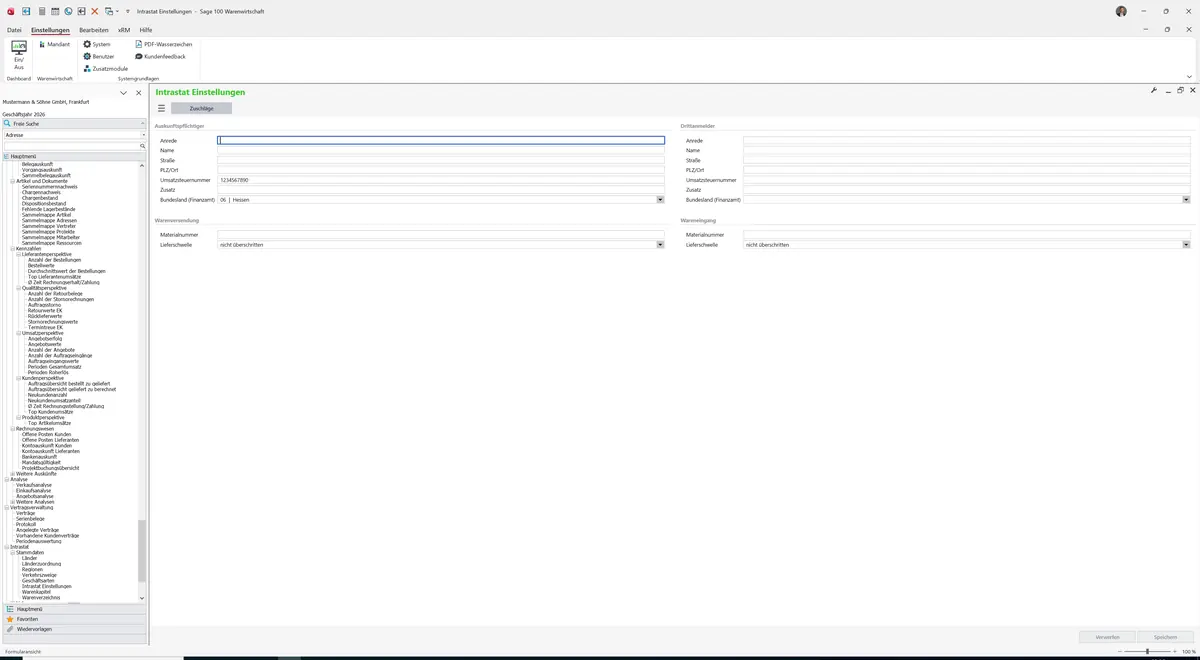Click the navigation tree vertical scrollbar
Viewport: 1200px width, 660px height.
click(x=142, y=550)
